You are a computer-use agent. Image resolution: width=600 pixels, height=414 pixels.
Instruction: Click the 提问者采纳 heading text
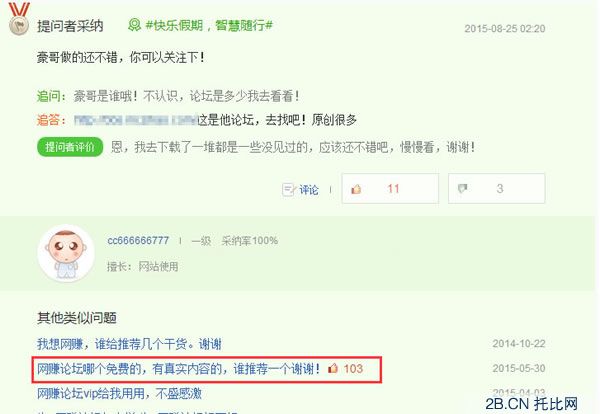coord(70,26)
